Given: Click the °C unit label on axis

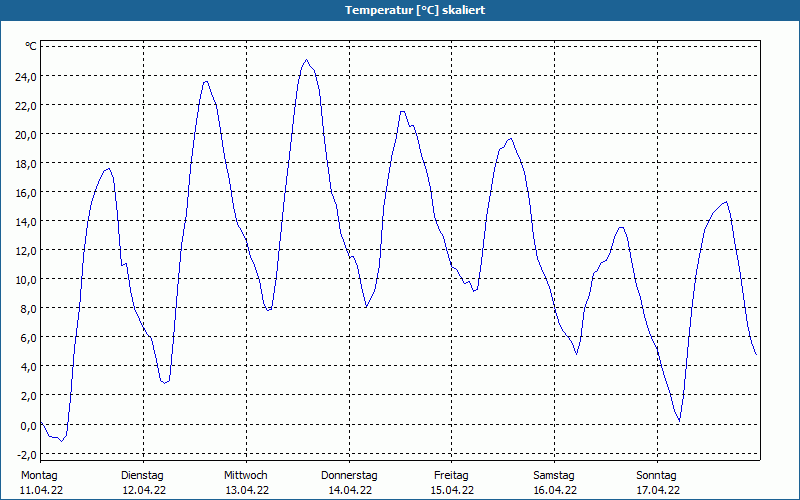Looking at the screenshot, I should point(31,46).
